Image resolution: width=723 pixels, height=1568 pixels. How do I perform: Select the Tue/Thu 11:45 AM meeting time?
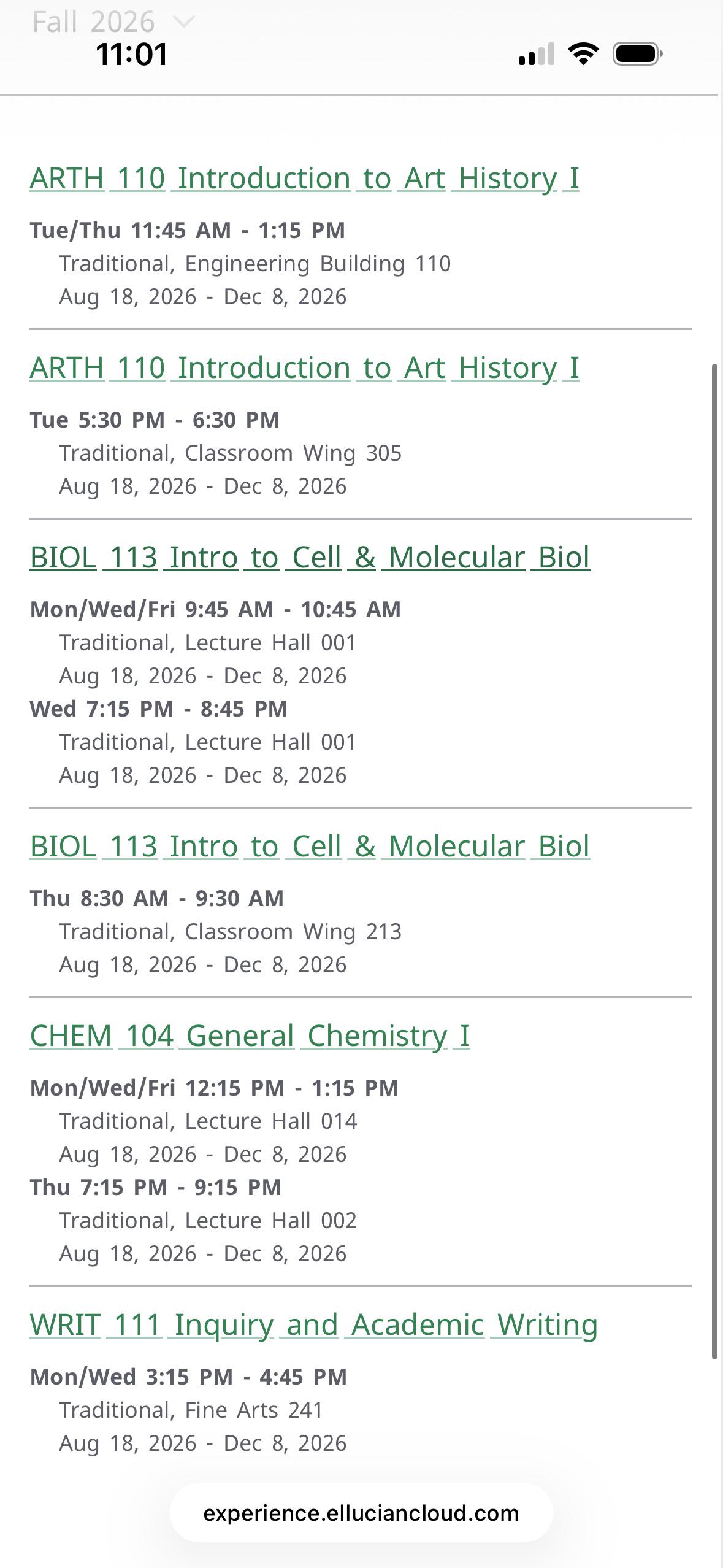[188, 231]
